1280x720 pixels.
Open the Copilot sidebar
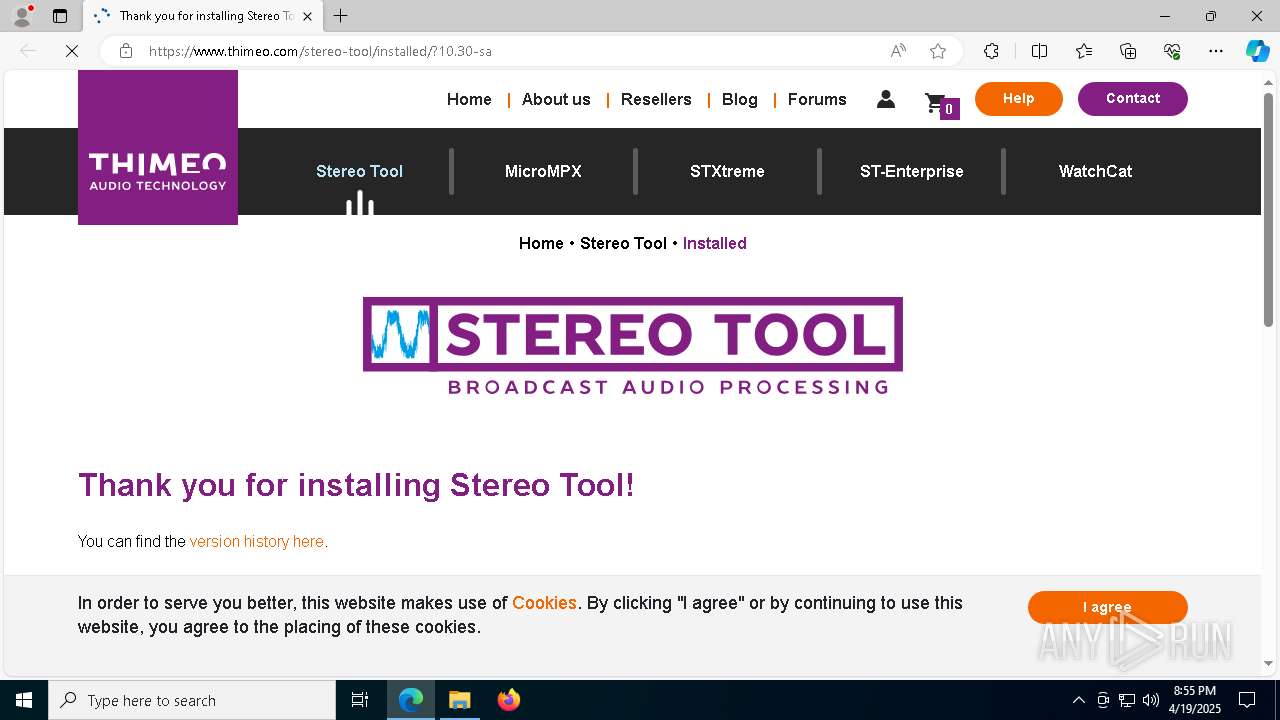[1257, 51]
